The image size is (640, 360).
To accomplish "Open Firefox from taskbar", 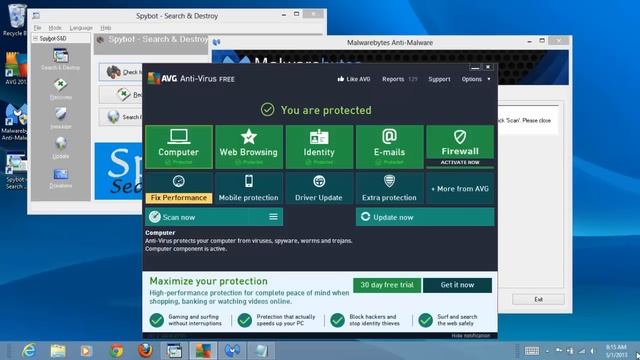I will [x=145, y=351].
